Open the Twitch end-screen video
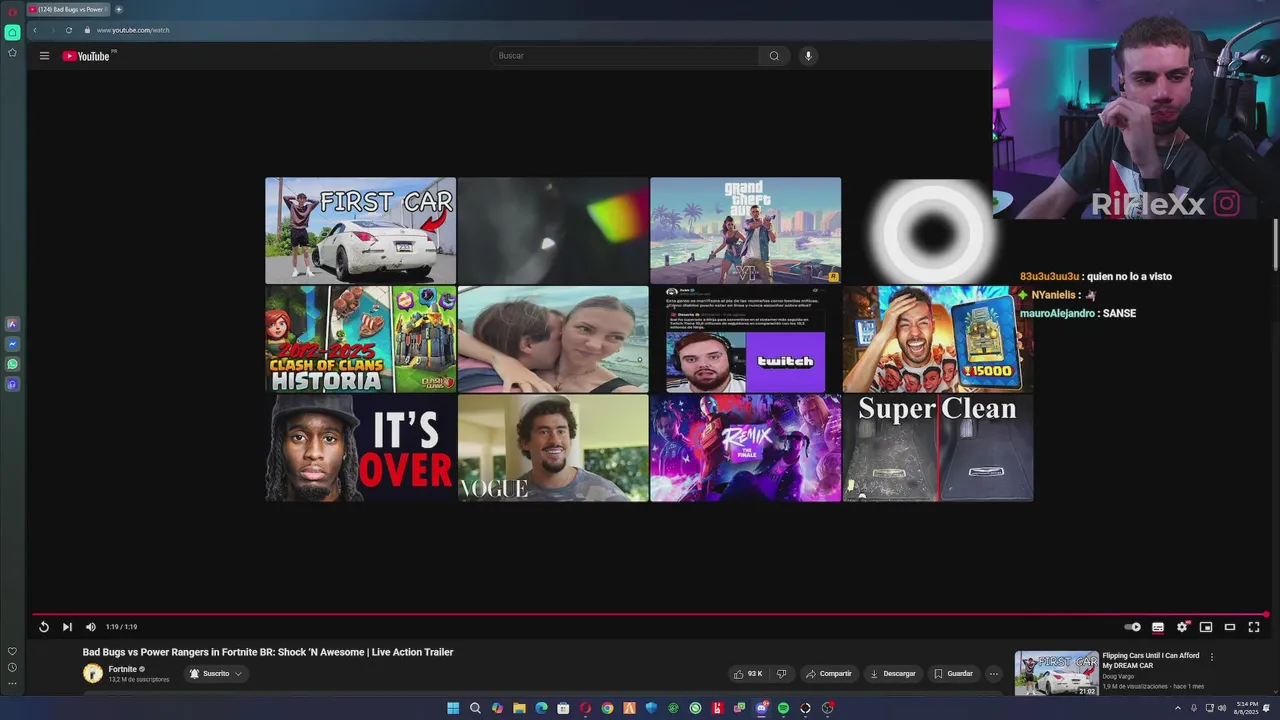Screen dimensions: 1280x720 pyautogui.click(x=745, y=339)
